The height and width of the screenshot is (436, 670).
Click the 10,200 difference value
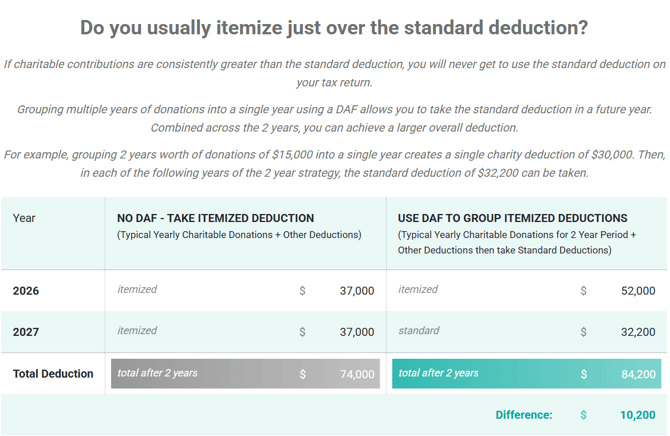(638, 415)
